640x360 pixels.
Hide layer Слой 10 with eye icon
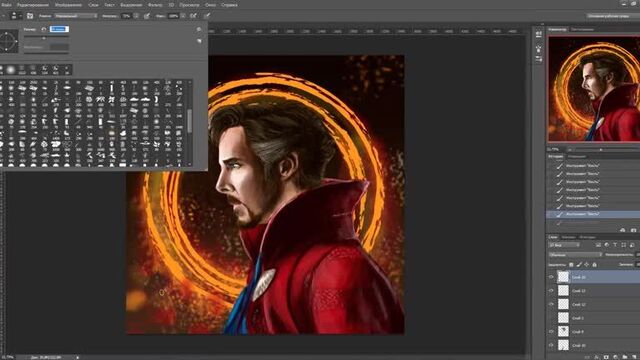click(551, 345)
